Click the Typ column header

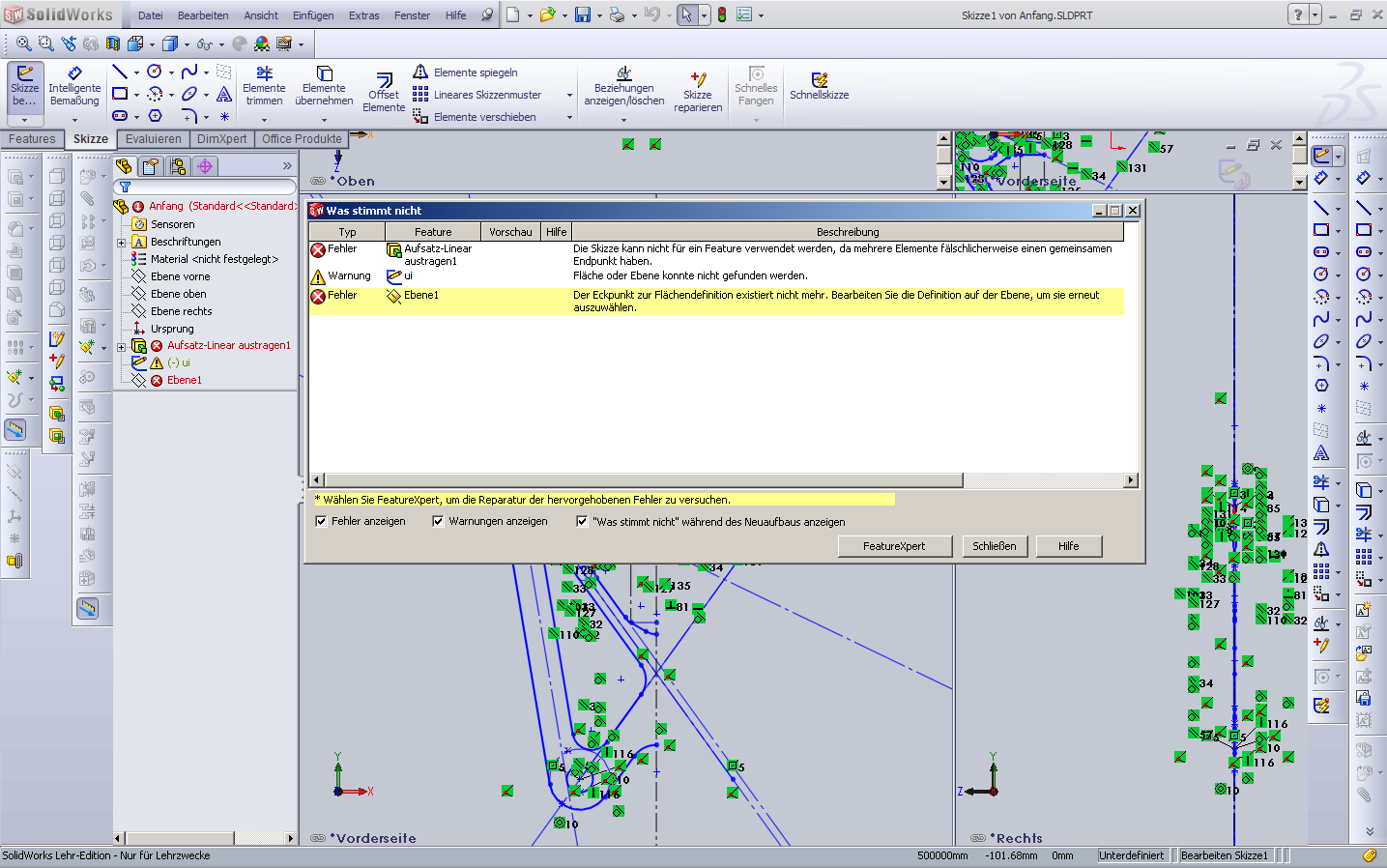pyautogui.click(x=348, y=232)
